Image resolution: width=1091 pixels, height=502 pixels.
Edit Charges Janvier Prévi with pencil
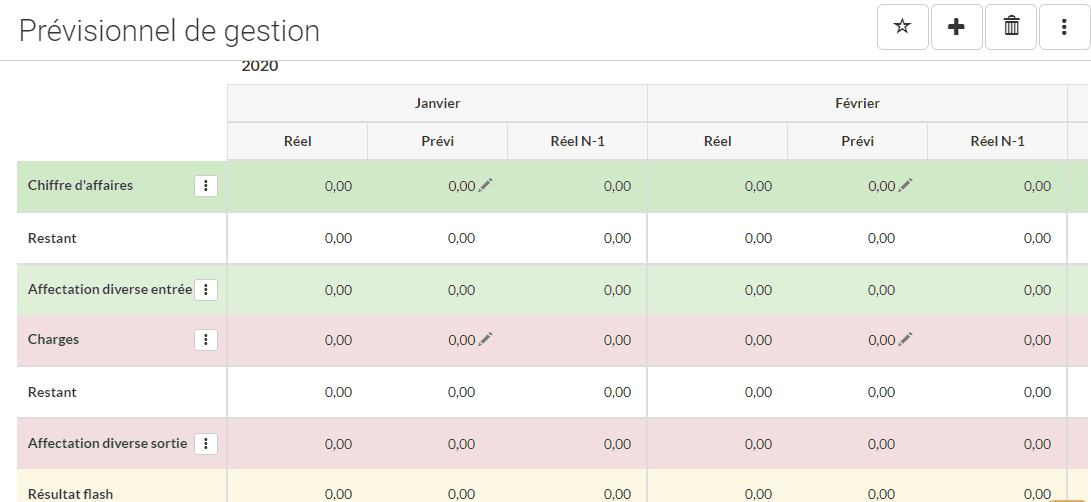coord(486,339)
